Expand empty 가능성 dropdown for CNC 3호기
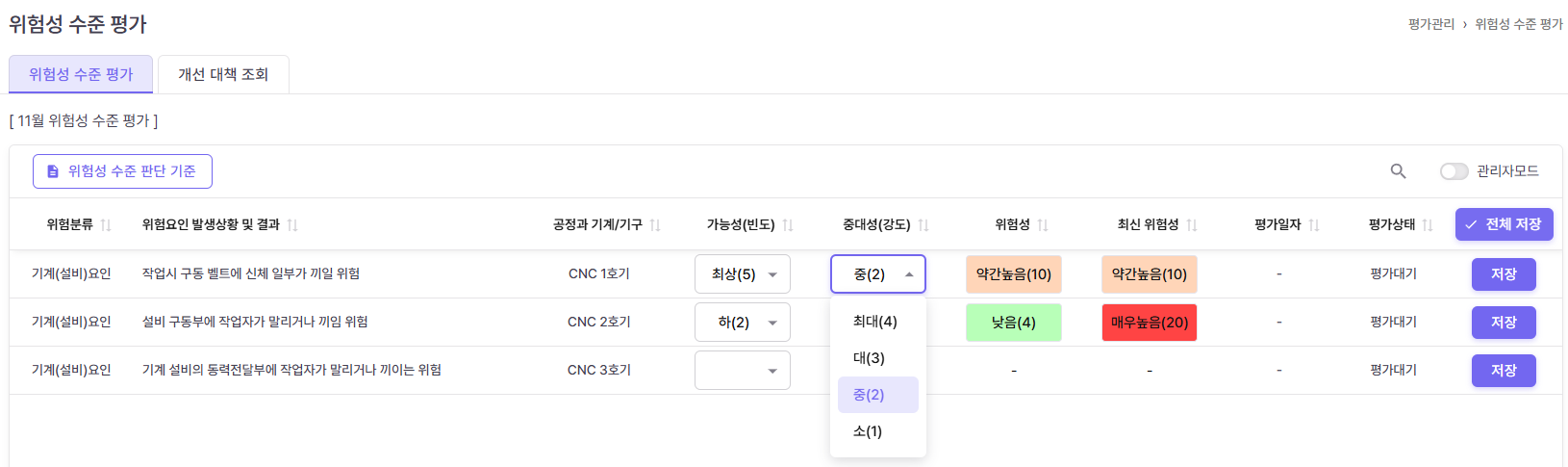The height and width of the screenshot is (467, 1568). pos(742,371)
